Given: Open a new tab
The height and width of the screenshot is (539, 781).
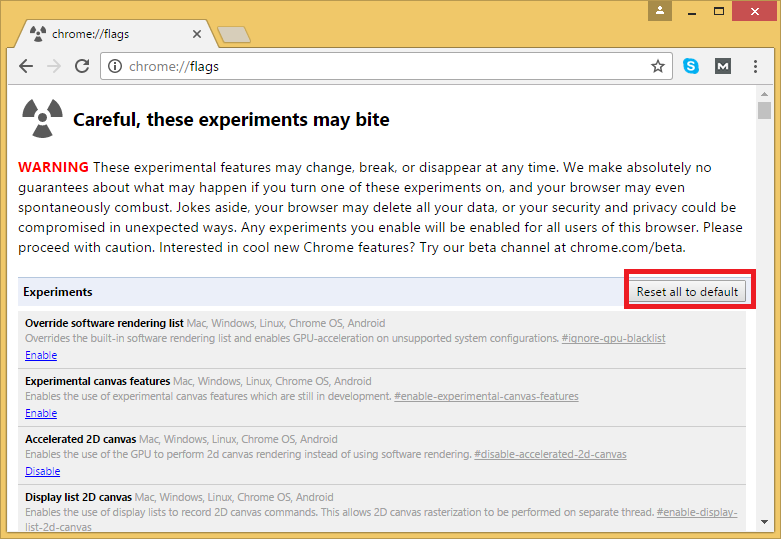Looking at the screenshot, I should click(233, 35).
